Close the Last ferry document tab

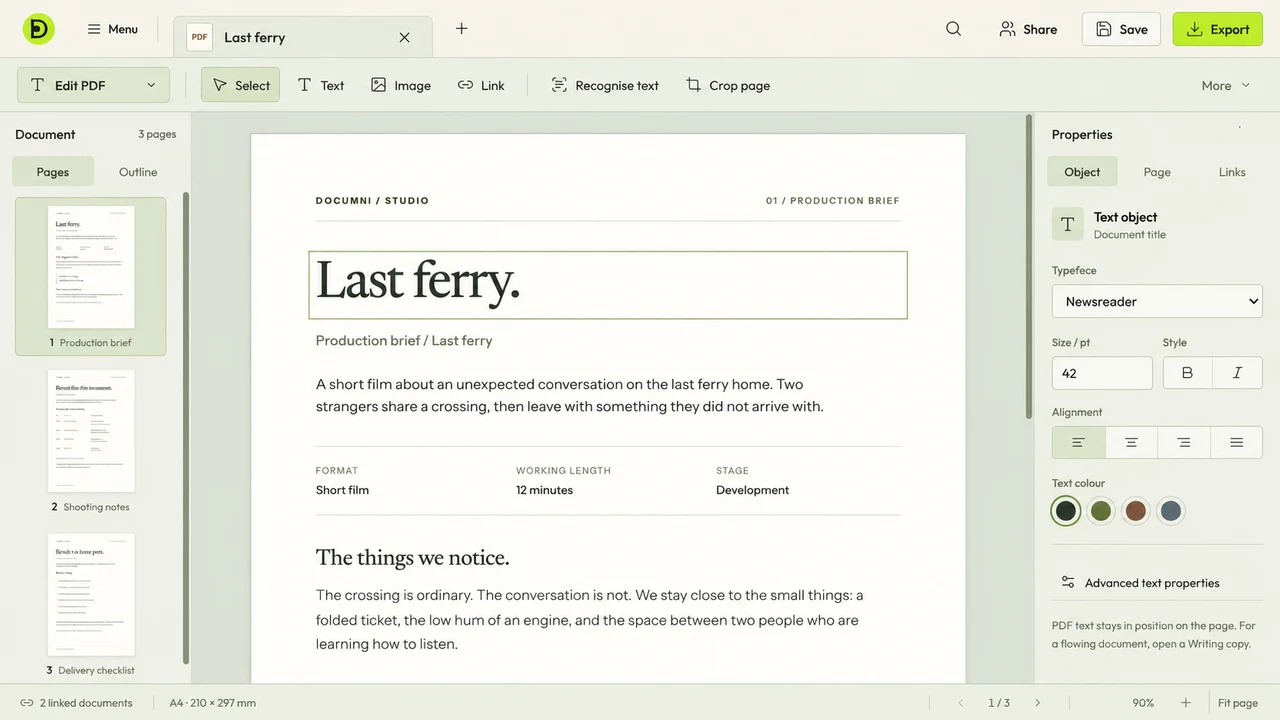pos(404,37)
